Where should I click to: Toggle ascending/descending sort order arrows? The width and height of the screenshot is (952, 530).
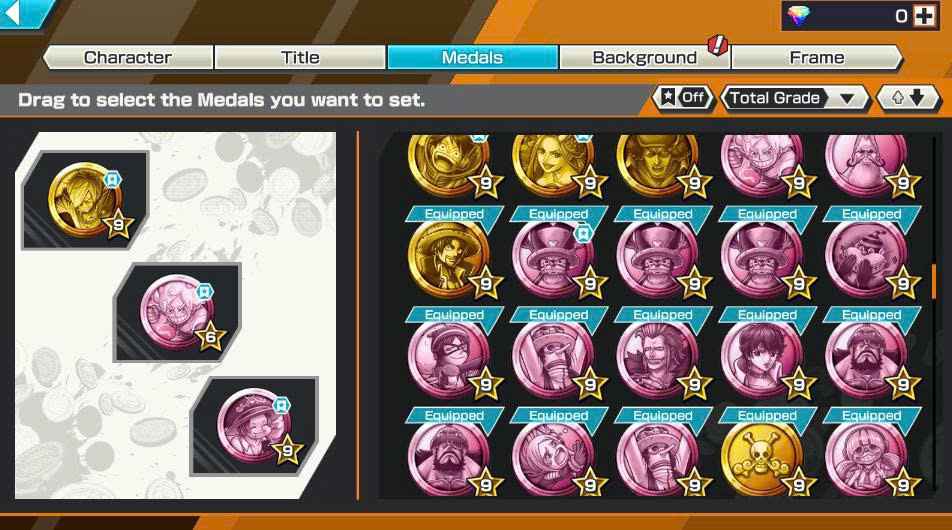908,97
